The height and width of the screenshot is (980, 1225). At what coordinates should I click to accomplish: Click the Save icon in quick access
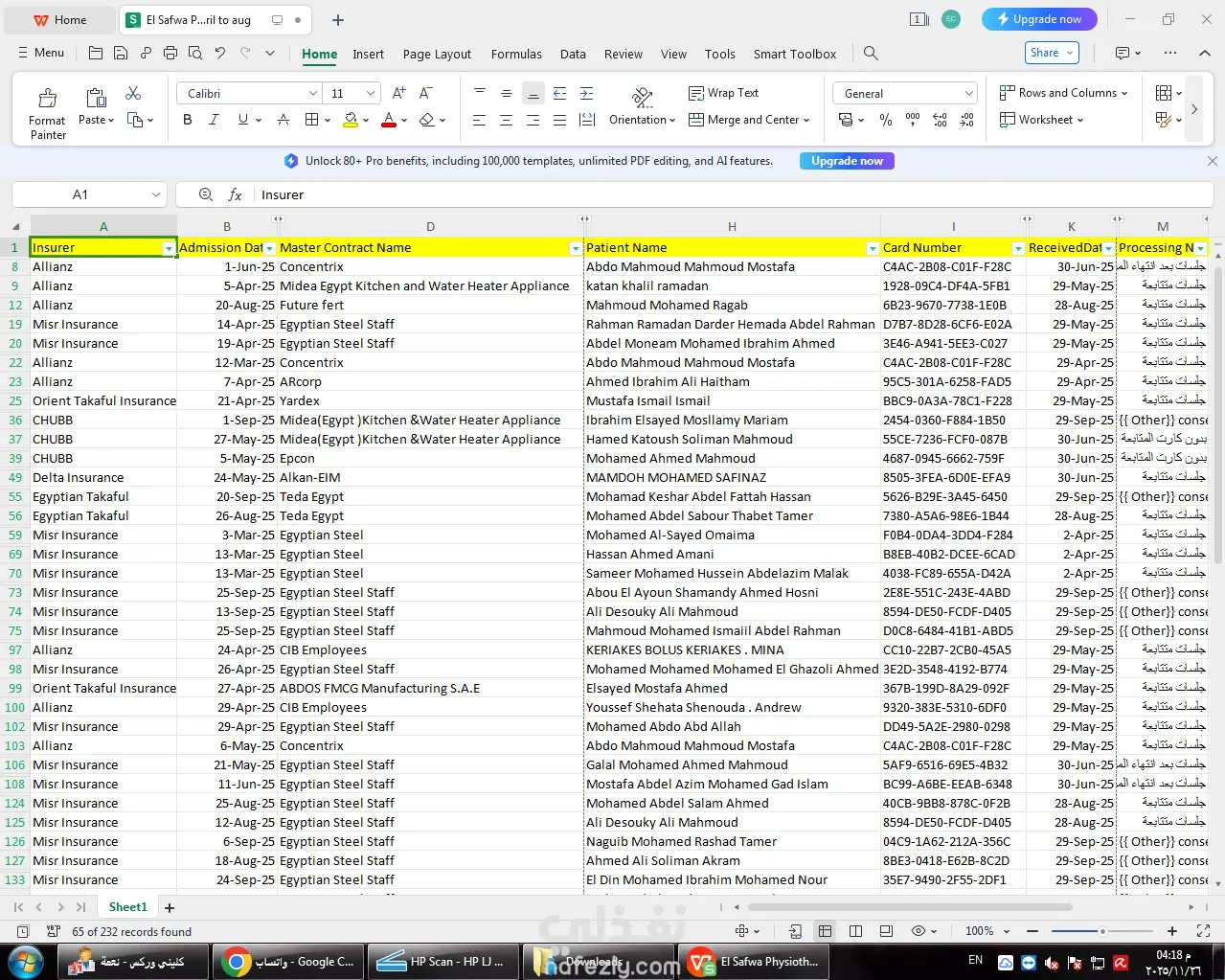pyautogui.click(x=120, y=53)
